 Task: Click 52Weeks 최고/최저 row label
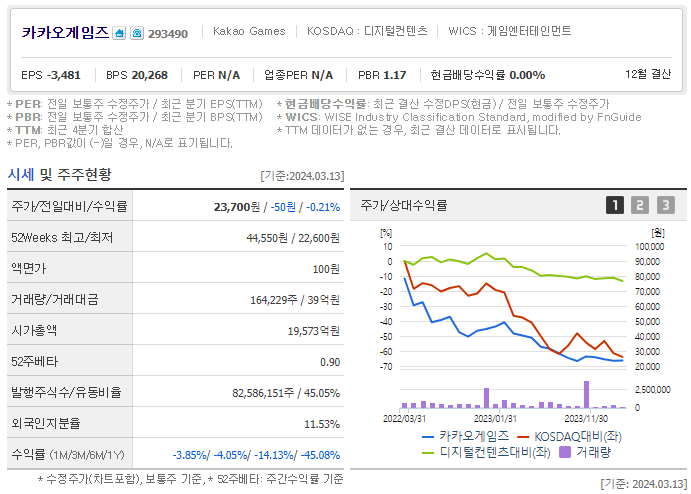click(x=62, y=238)
